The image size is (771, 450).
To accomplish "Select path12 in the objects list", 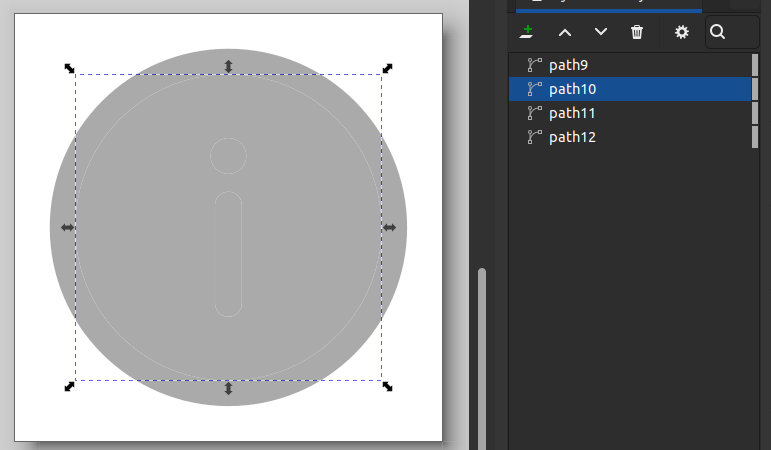I will 572,137.
